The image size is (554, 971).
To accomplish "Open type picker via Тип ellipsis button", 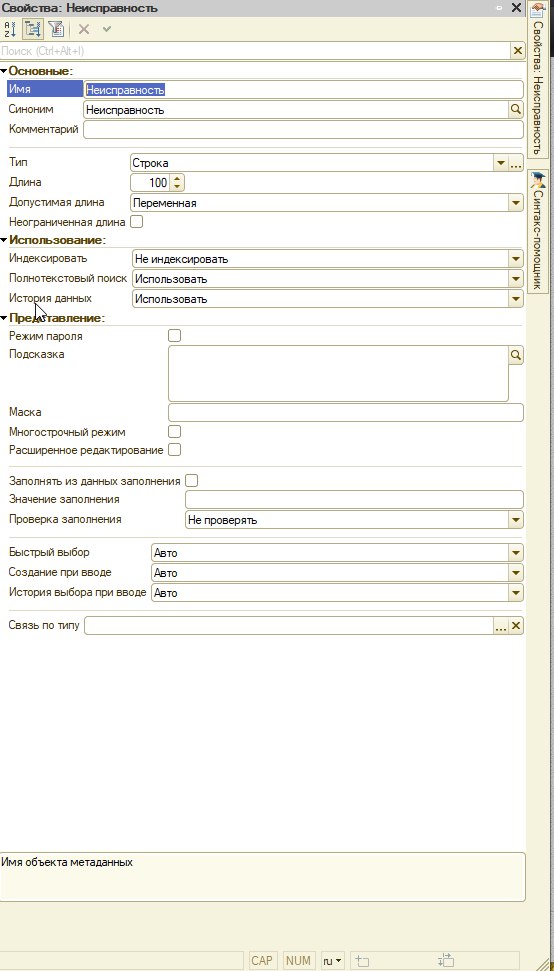I will 516,163.
